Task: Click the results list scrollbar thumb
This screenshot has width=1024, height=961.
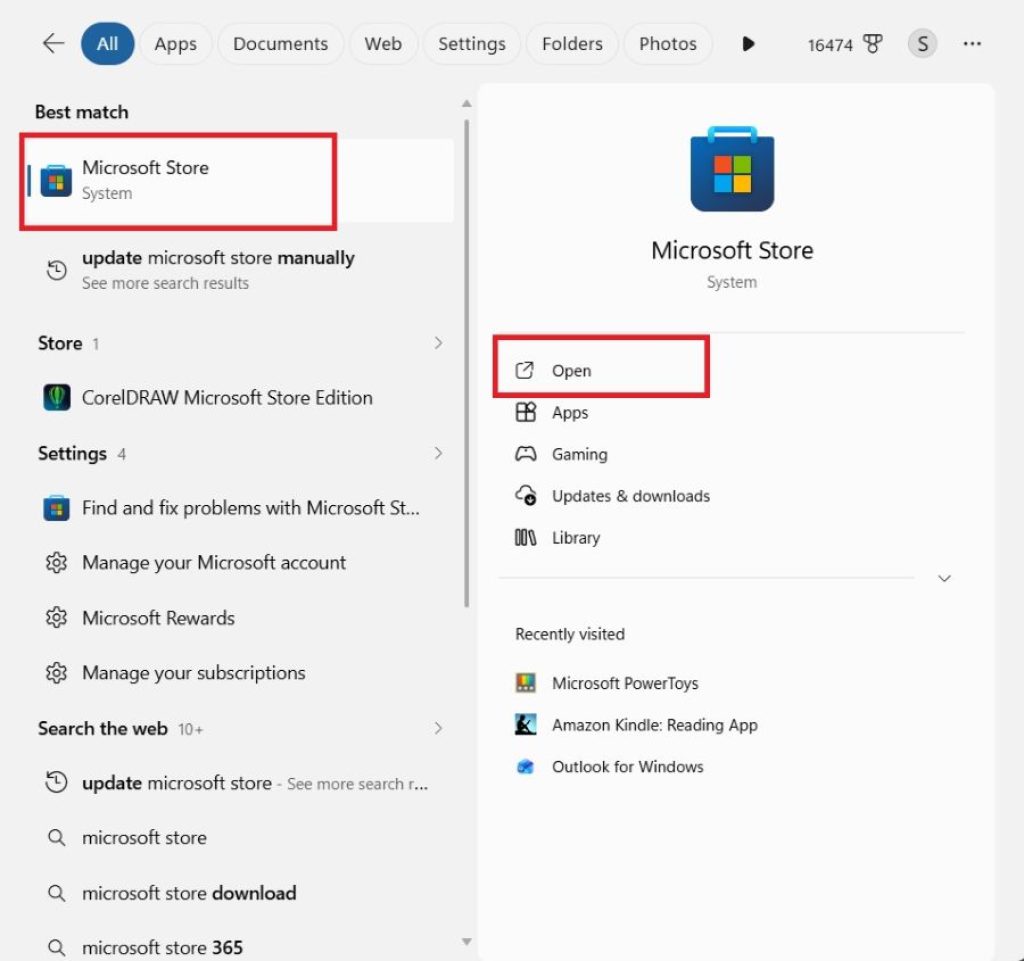Action: coord(466,363)
